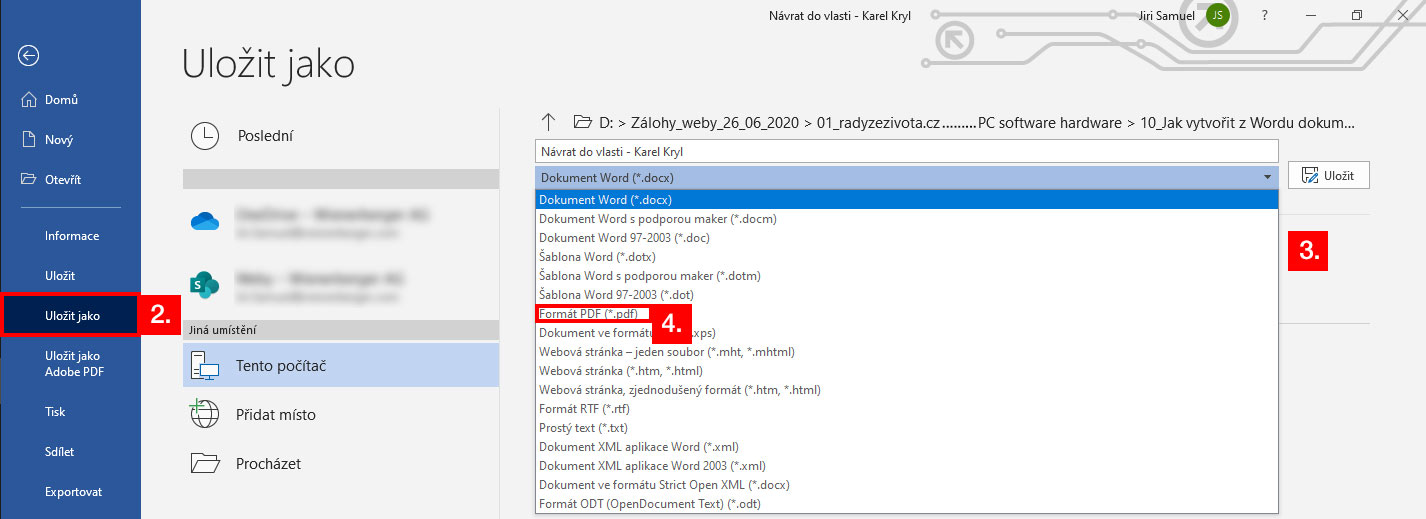Select Dokument XML aplikace Word 2003
This screenshot has width=1426, height=519.
[906, 465]
